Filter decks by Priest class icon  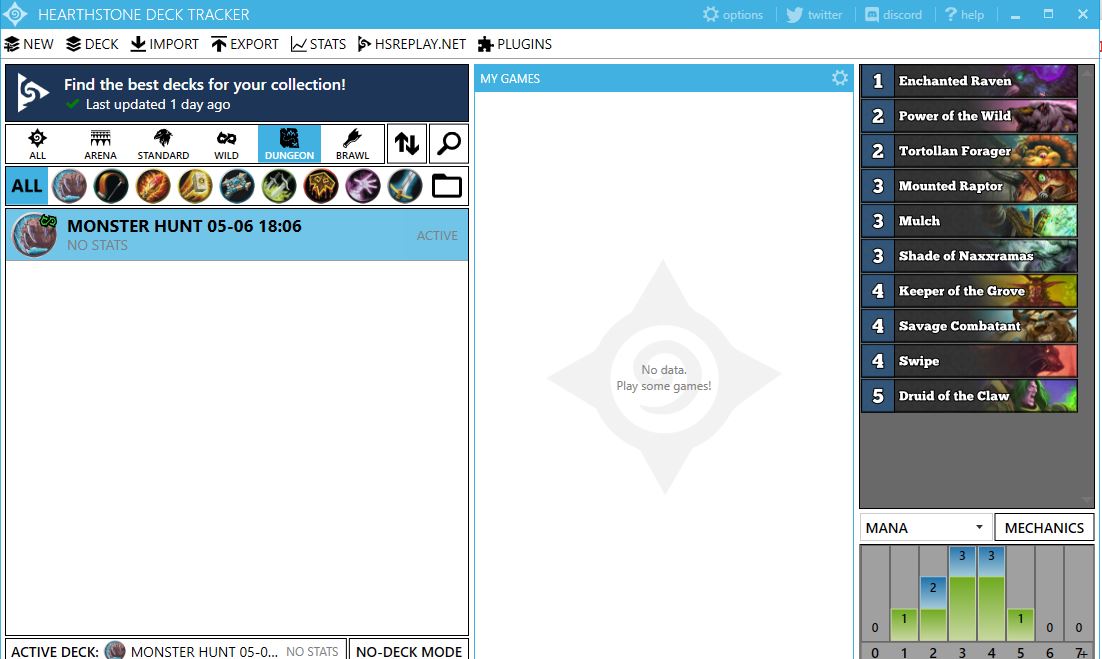click(x=237, y=186)
